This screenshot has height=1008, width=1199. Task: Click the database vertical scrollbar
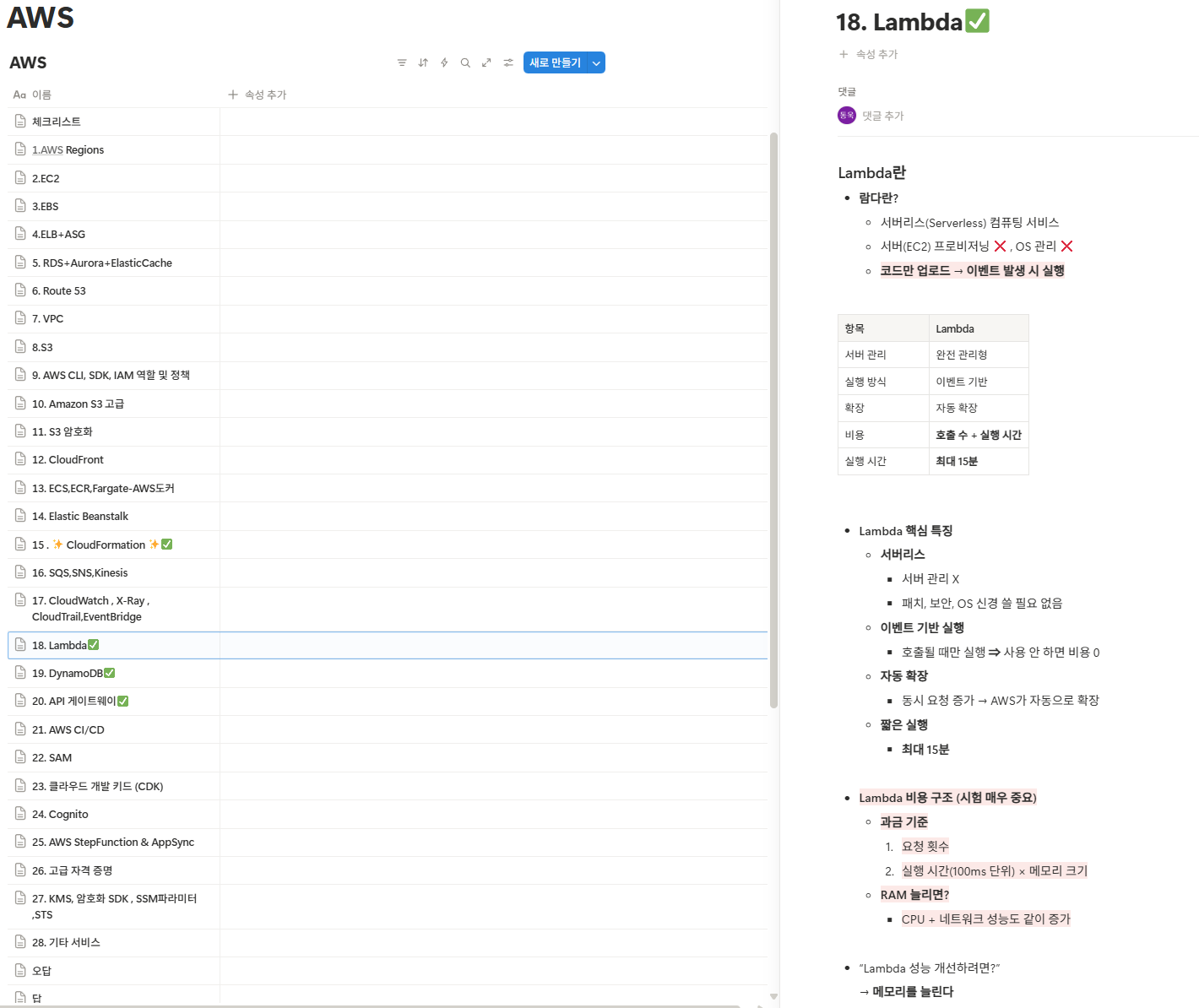pos(773,420)
